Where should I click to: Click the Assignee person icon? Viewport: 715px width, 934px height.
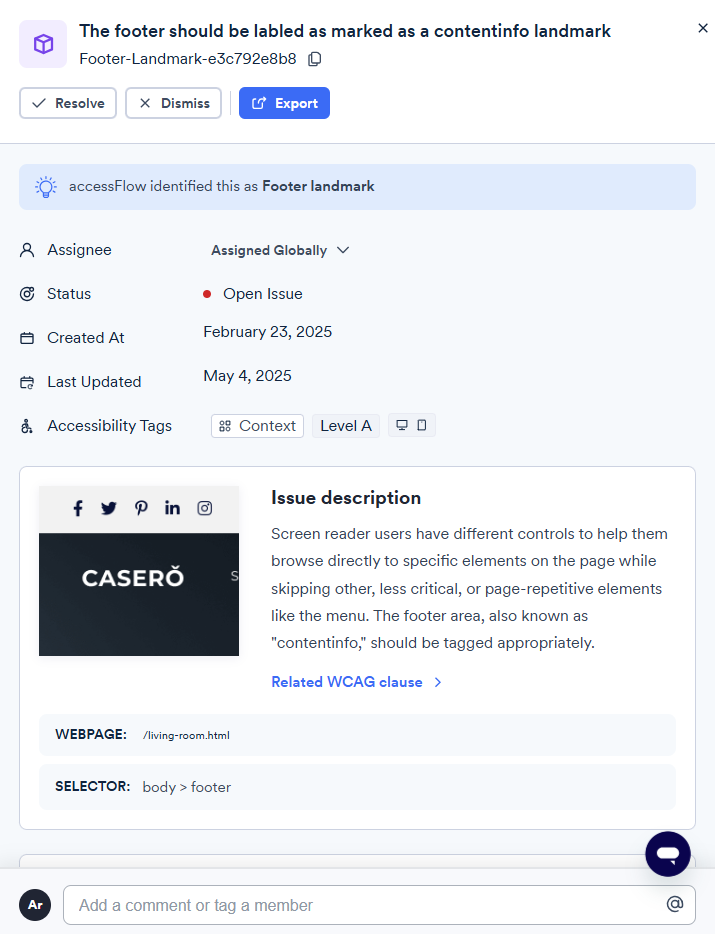coord(27,250)
